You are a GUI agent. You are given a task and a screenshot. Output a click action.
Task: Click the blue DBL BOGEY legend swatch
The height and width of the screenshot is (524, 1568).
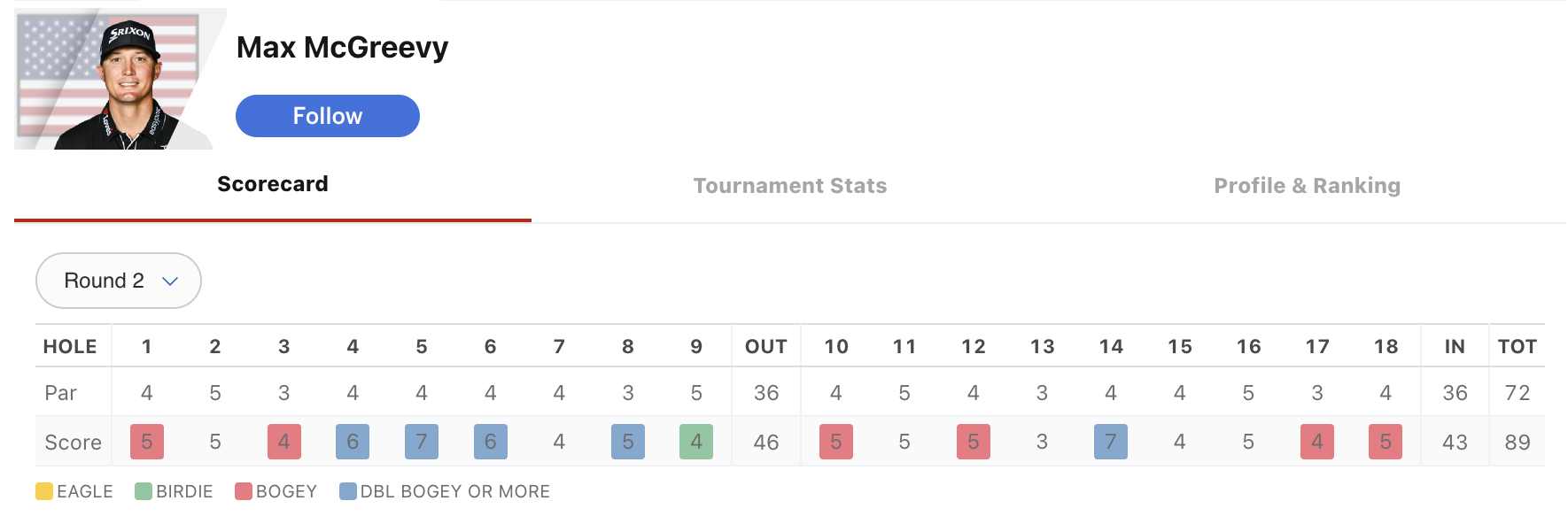pos(348,491)
